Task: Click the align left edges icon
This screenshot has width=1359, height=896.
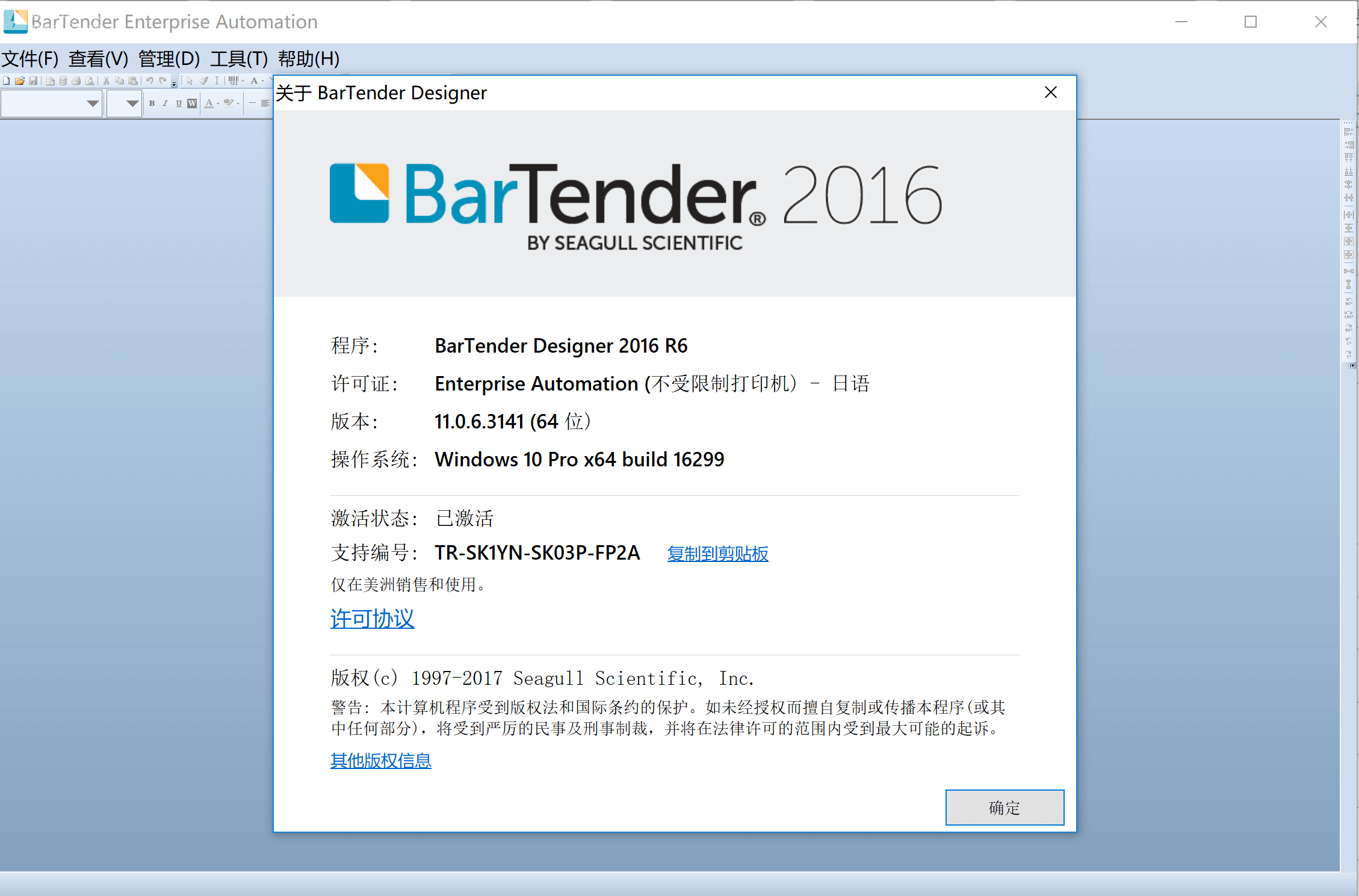Action: [1349, 131]
